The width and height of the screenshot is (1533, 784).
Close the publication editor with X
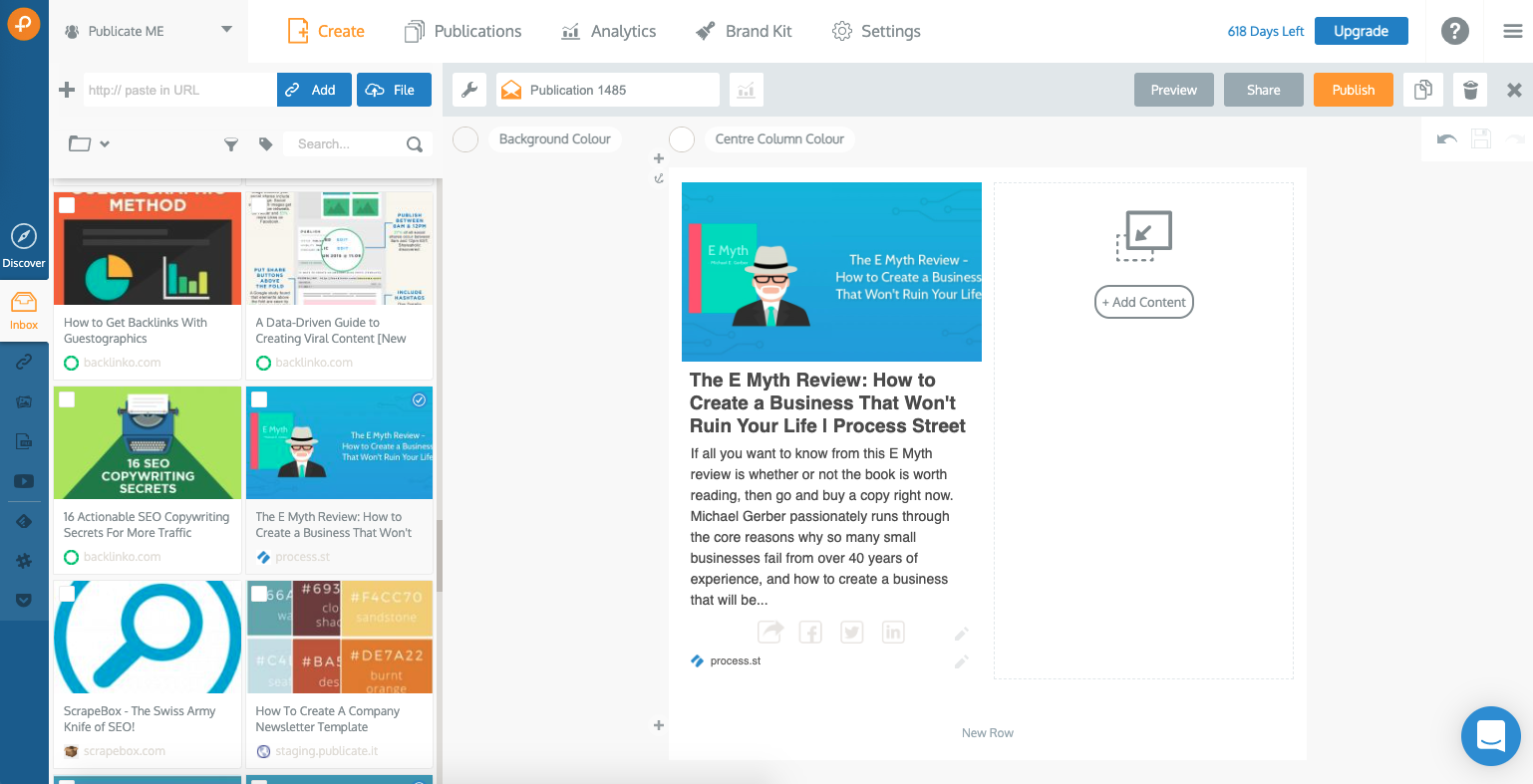[1514, 90]
